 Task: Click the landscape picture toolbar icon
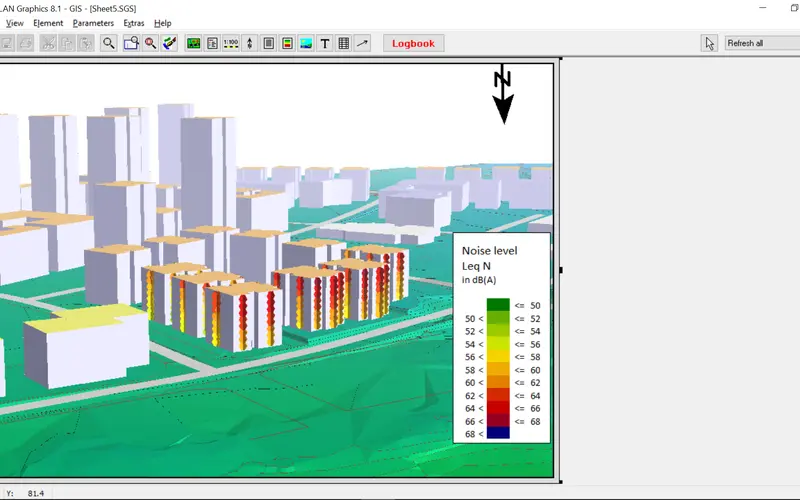click(x=306, y=43)
